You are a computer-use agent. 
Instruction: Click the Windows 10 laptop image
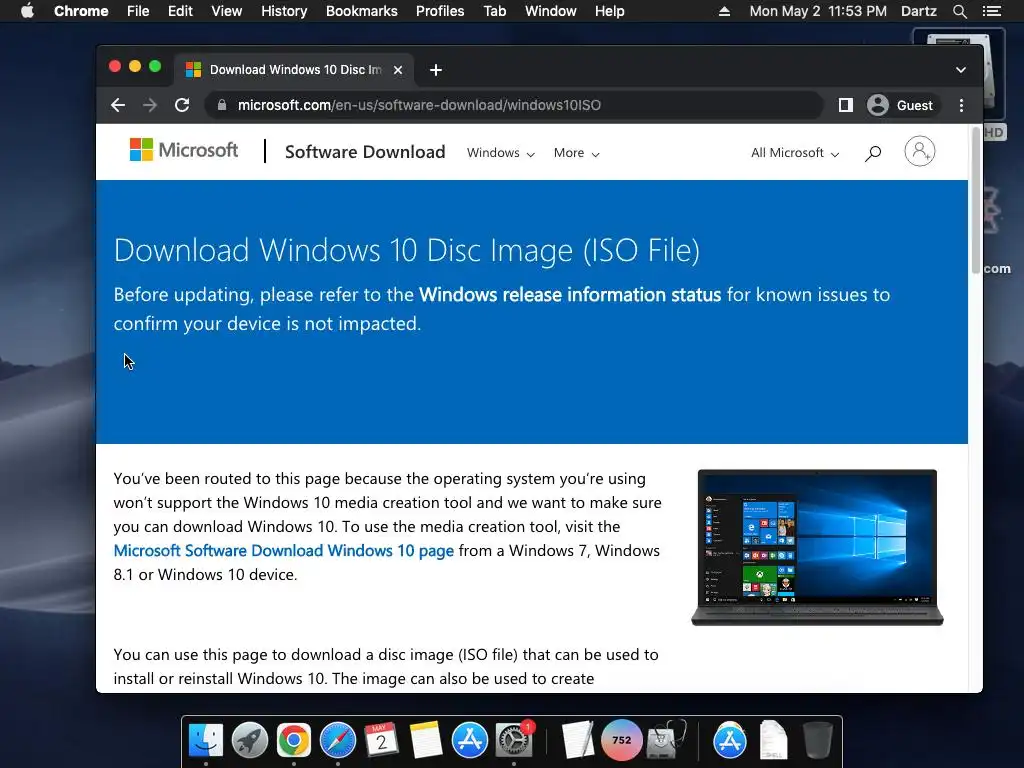[x=817, y=547]
